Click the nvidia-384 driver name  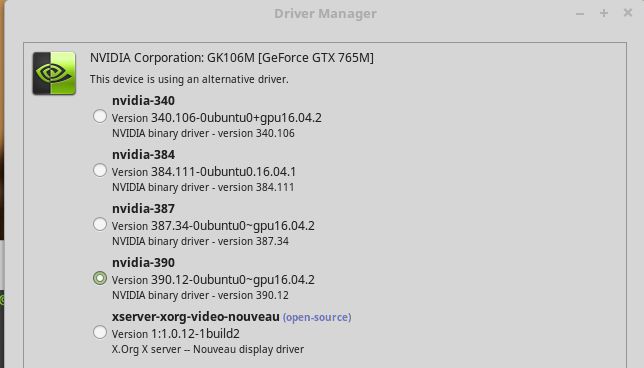[x=143, y=155]
